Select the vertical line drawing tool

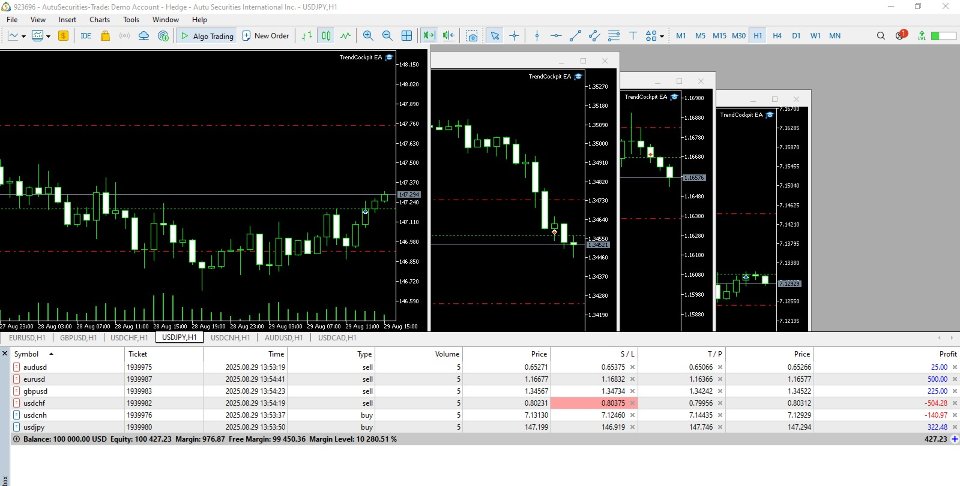537,36
